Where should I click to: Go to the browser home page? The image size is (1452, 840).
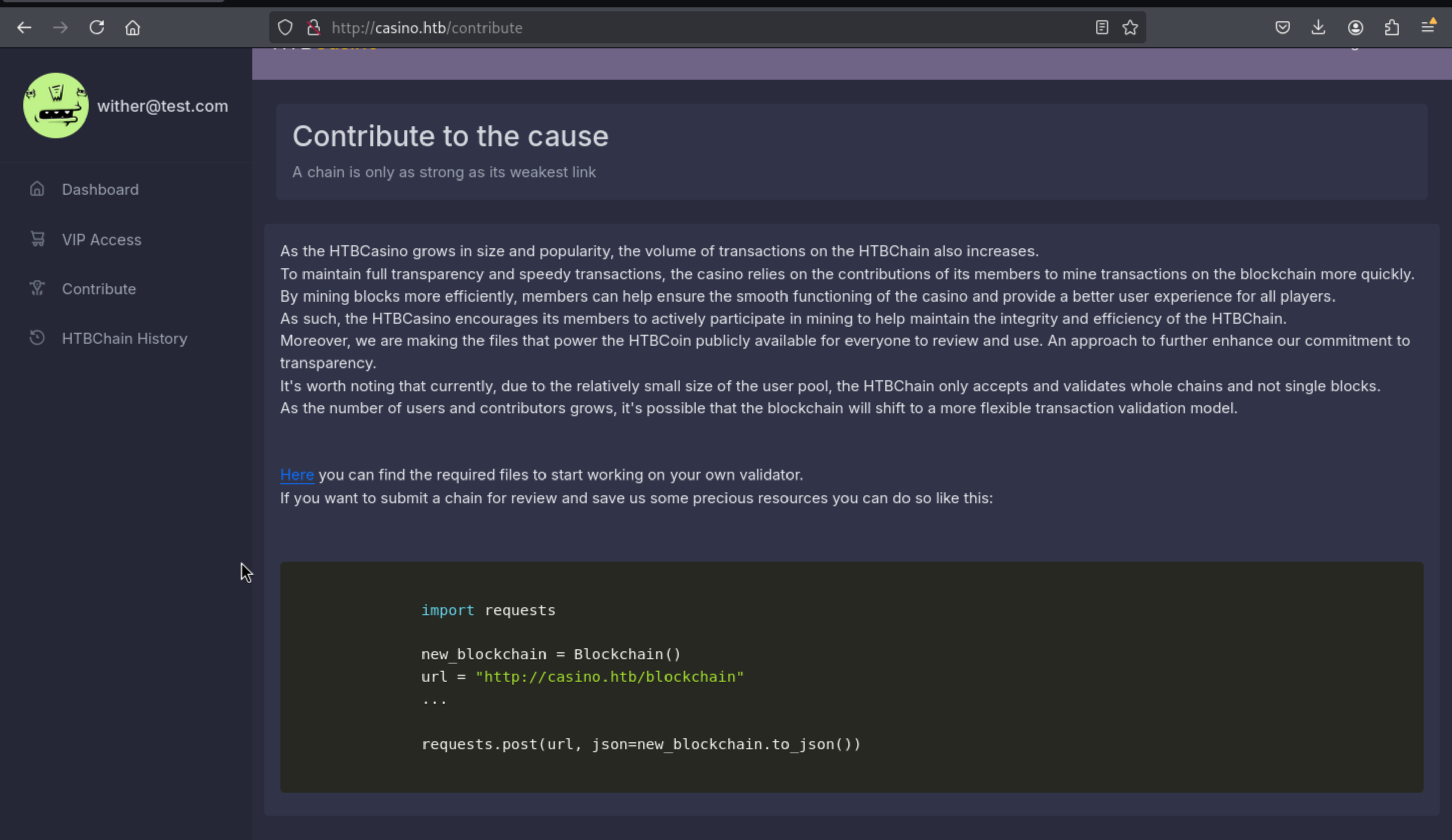[x=133, y=27]
